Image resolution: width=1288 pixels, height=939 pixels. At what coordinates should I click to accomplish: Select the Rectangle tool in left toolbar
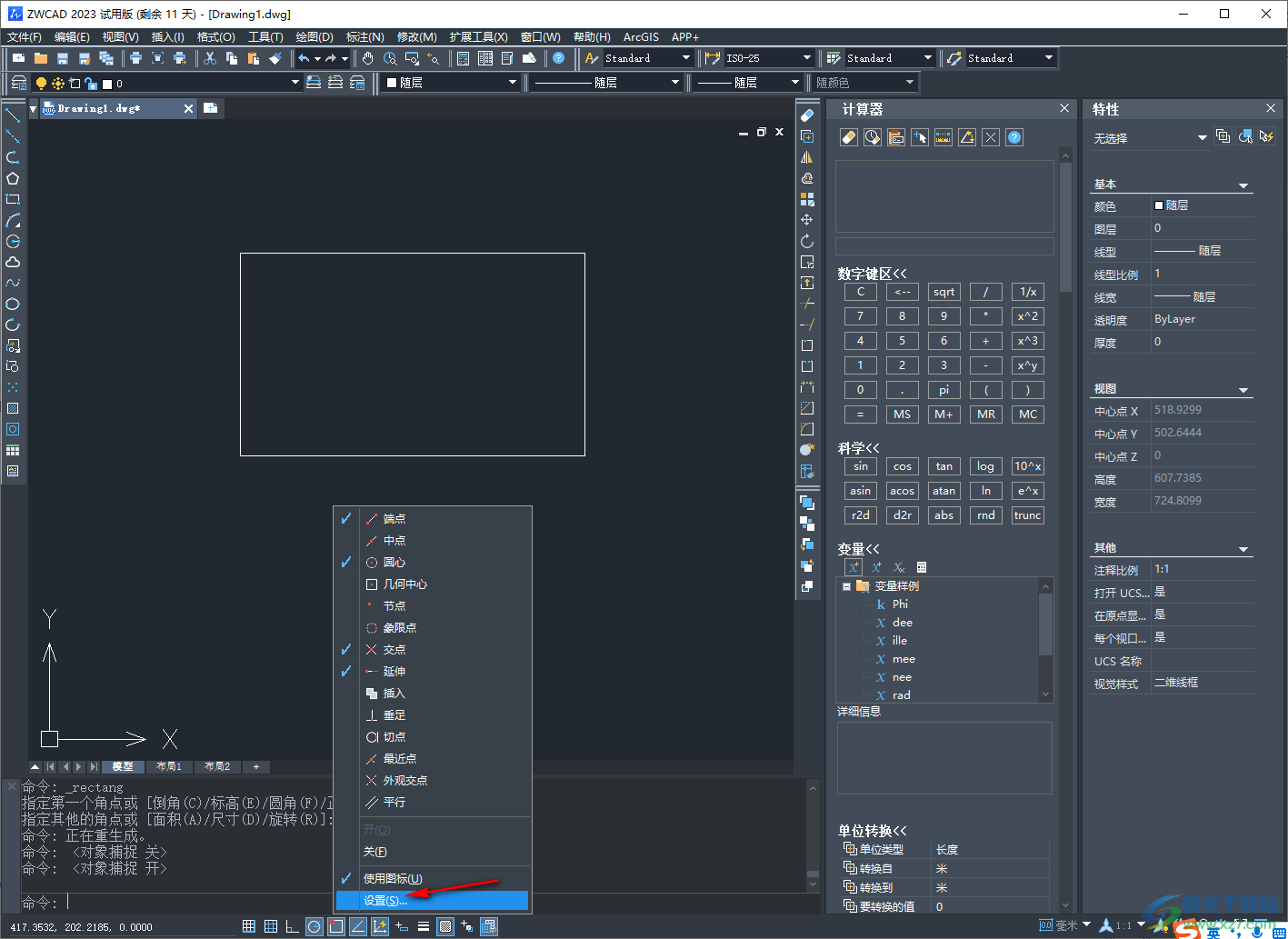coord(13,199)
